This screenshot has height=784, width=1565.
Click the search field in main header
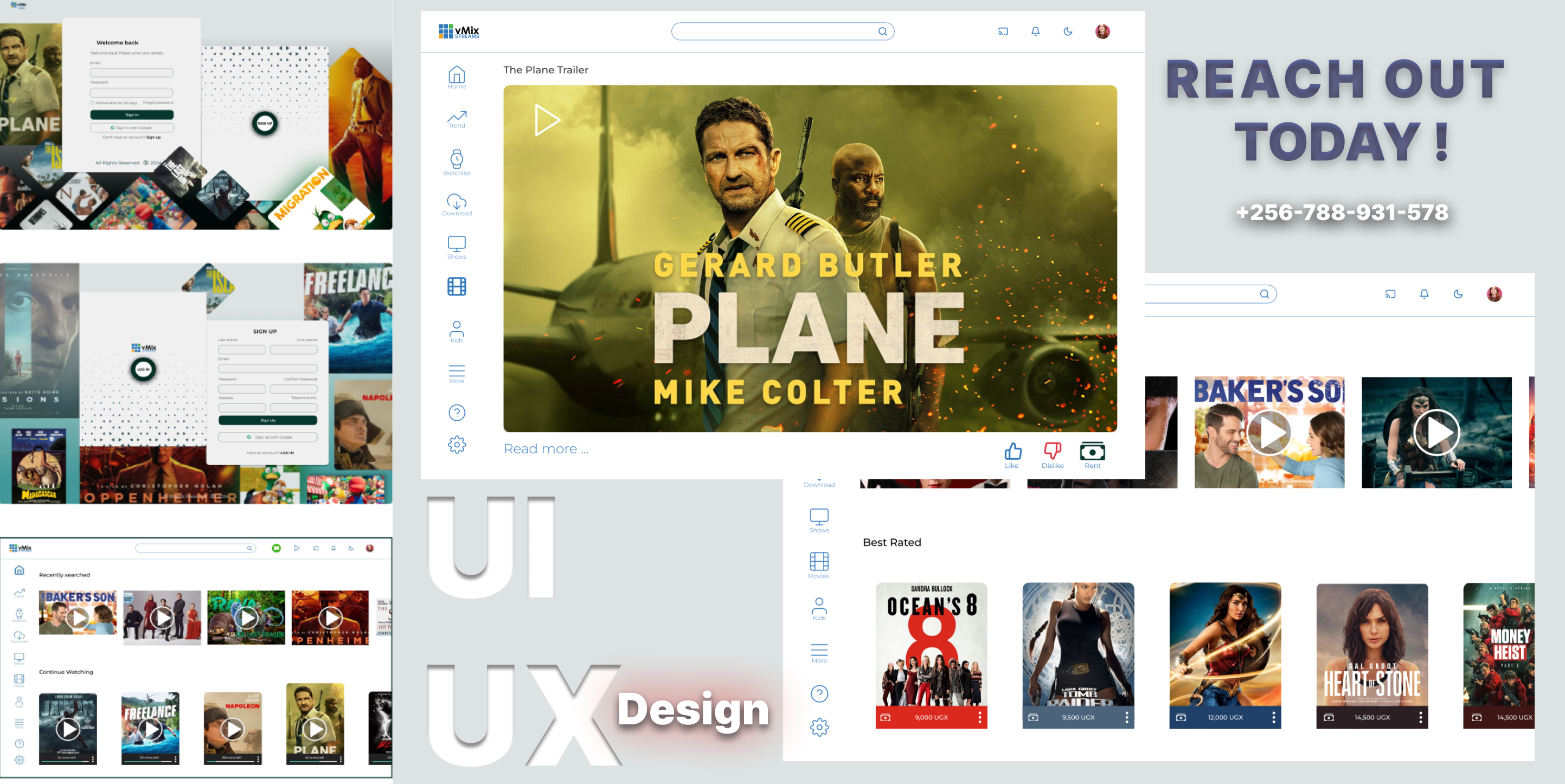coord(782,31)
